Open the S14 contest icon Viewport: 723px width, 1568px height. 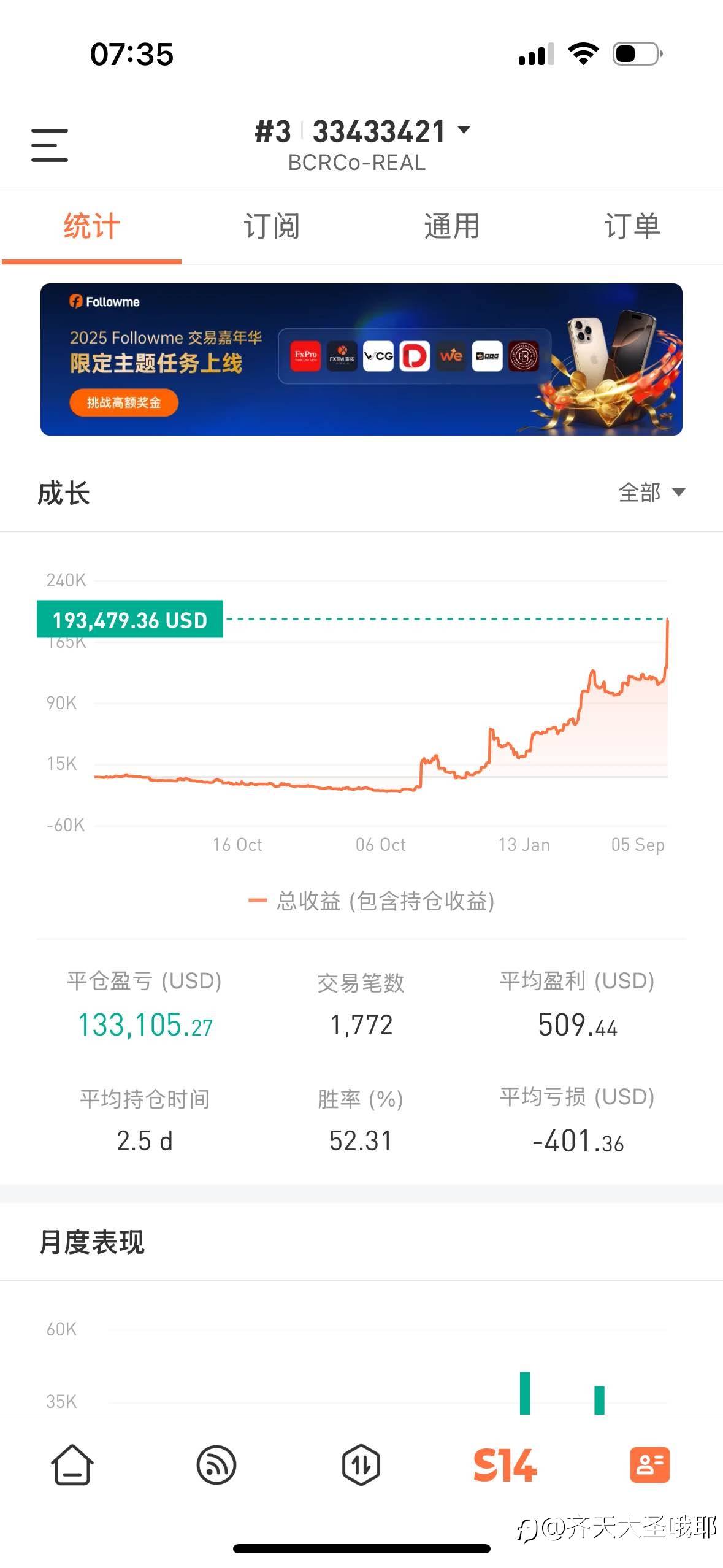pos(505,1465)
